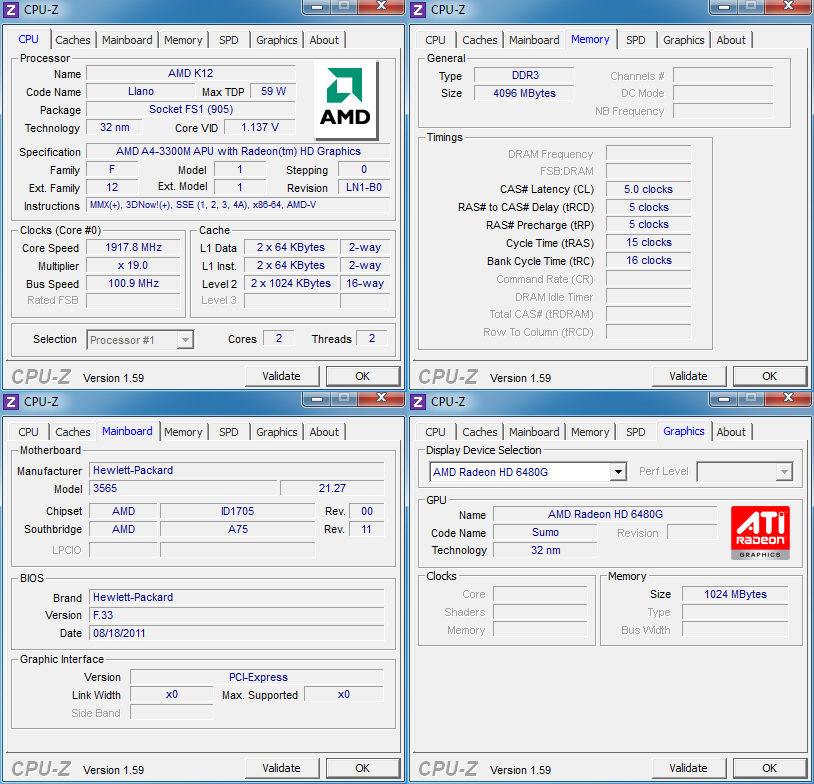814x784 pixels.
Task: Click the CPU-Z app icon in Memory window title bar
Action: [418, 9]
